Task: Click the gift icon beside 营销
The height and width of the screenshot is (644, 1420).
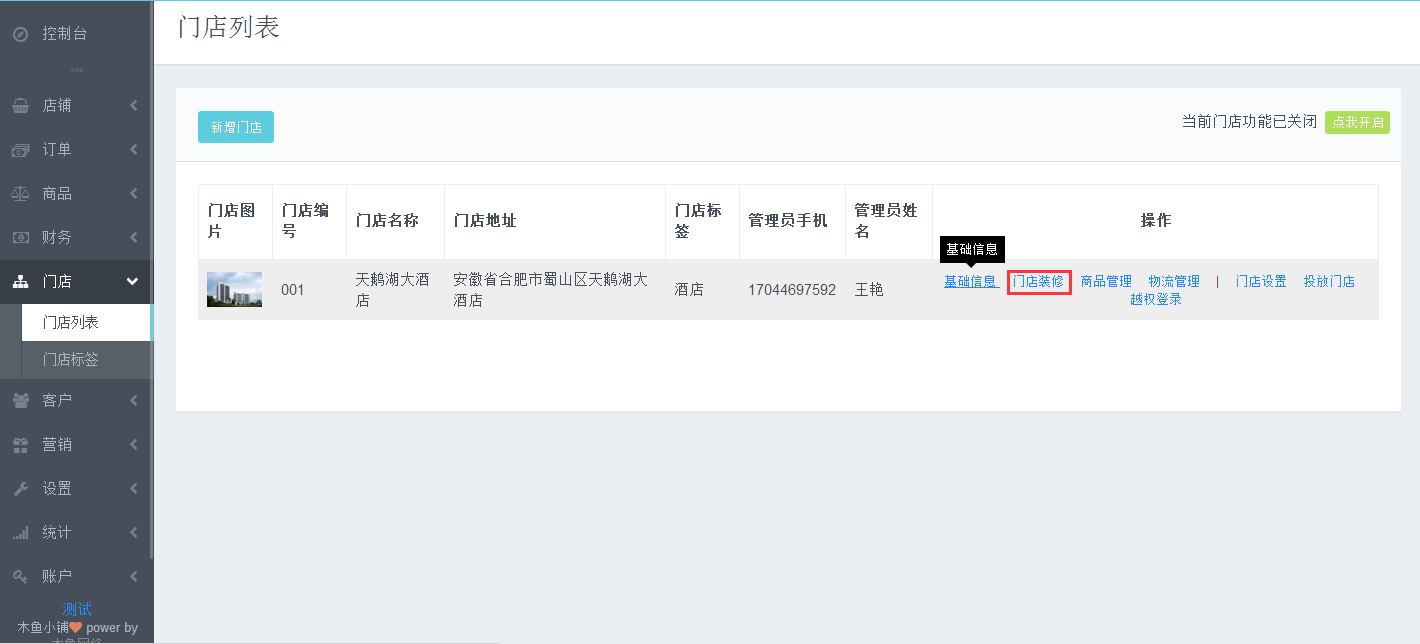Action: coord(20,445)
